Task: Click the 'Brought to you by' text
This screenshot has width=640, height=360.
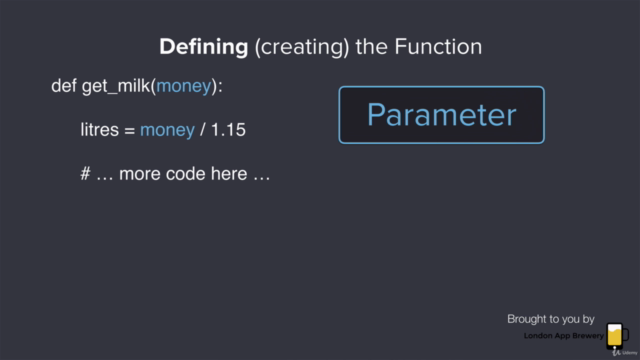Action: 551,319
